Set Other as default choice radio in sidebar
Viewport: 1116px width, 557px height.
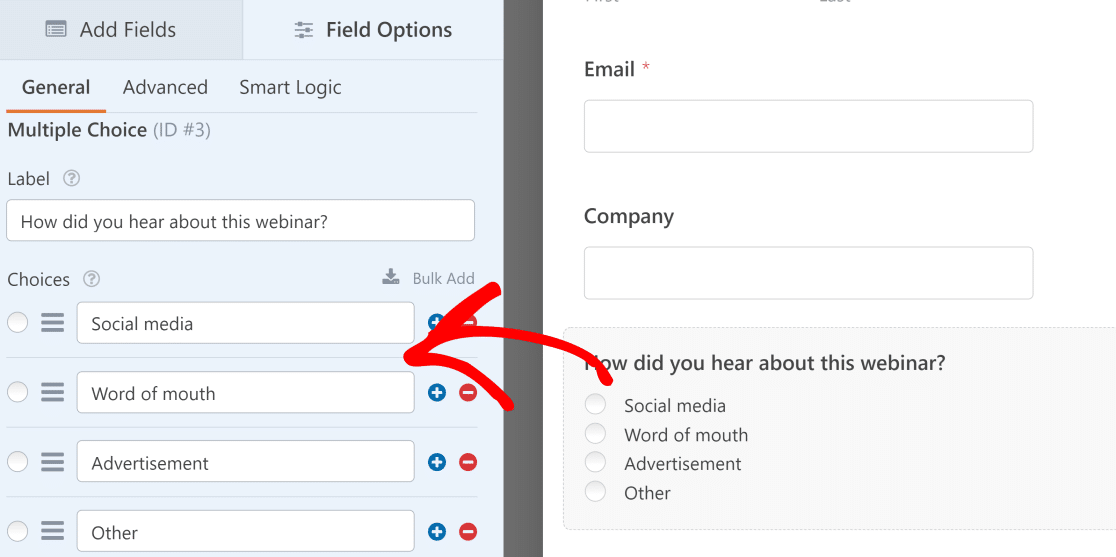coord(17,531)
